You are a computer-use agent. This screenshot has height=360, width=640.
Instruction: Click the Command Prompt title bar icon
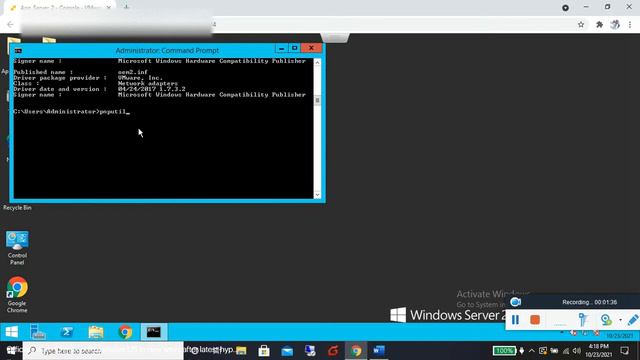18,51
